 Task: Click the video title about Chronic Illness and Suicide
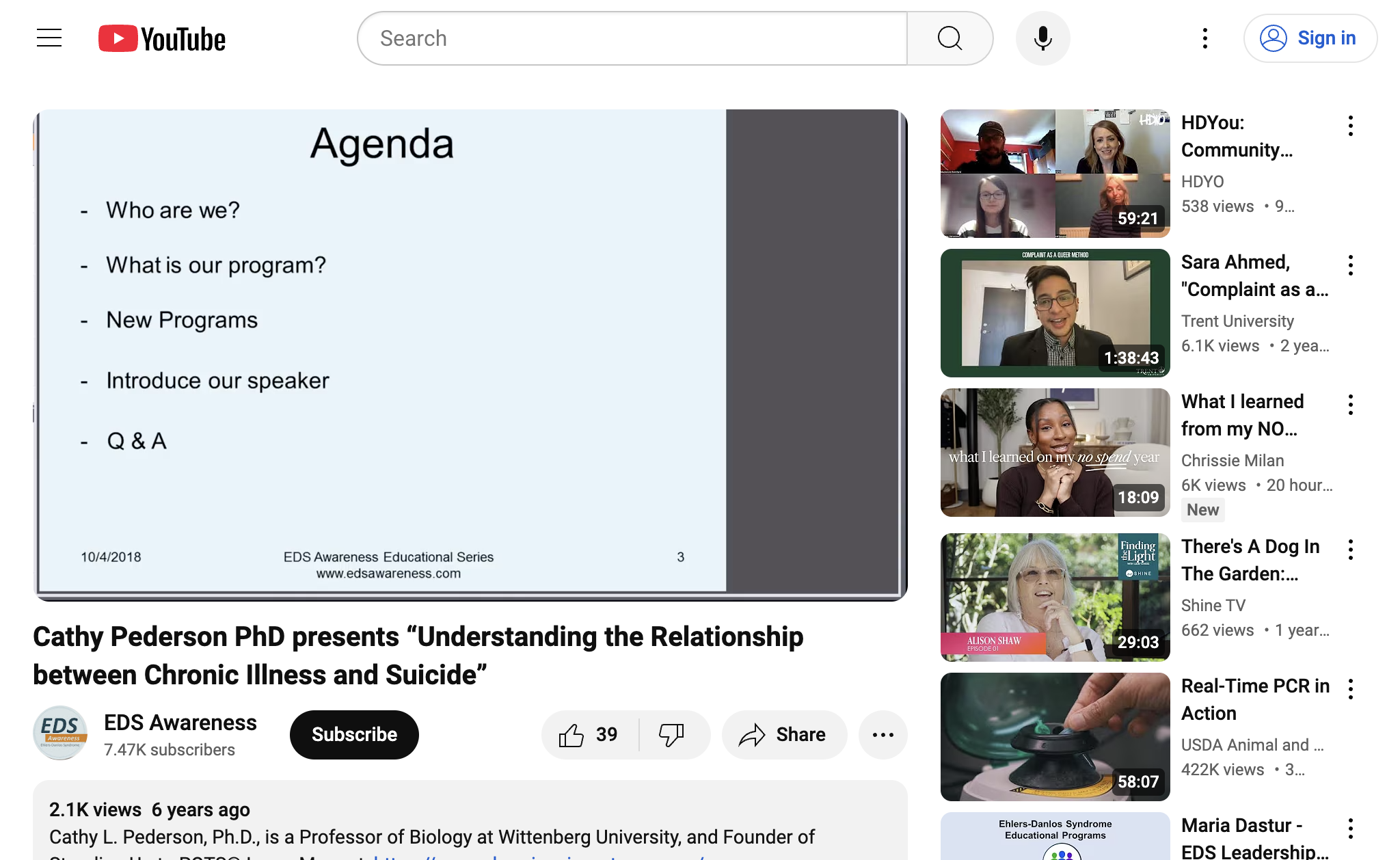pyautogui.click(x=418, y=656)
